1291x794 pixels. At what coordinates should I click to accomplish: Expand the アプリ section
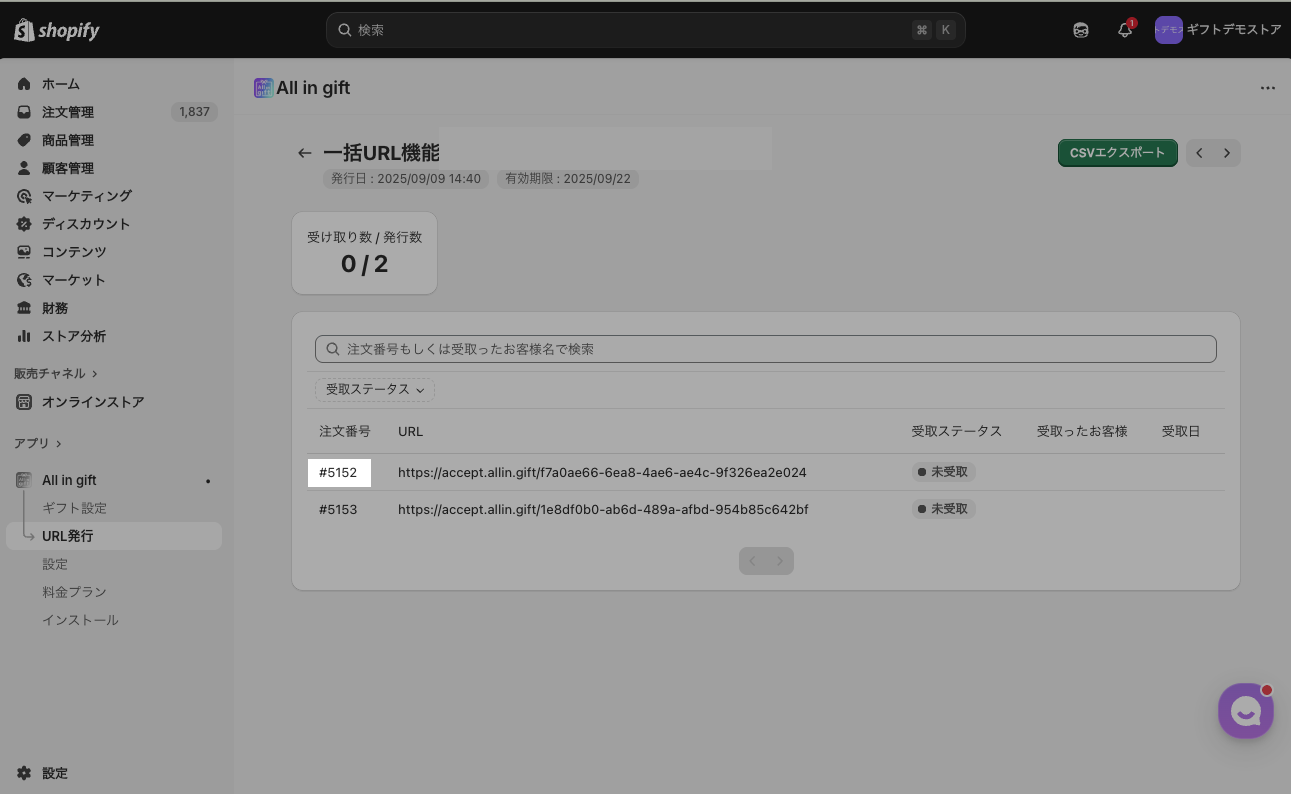[x=38, y=443]
